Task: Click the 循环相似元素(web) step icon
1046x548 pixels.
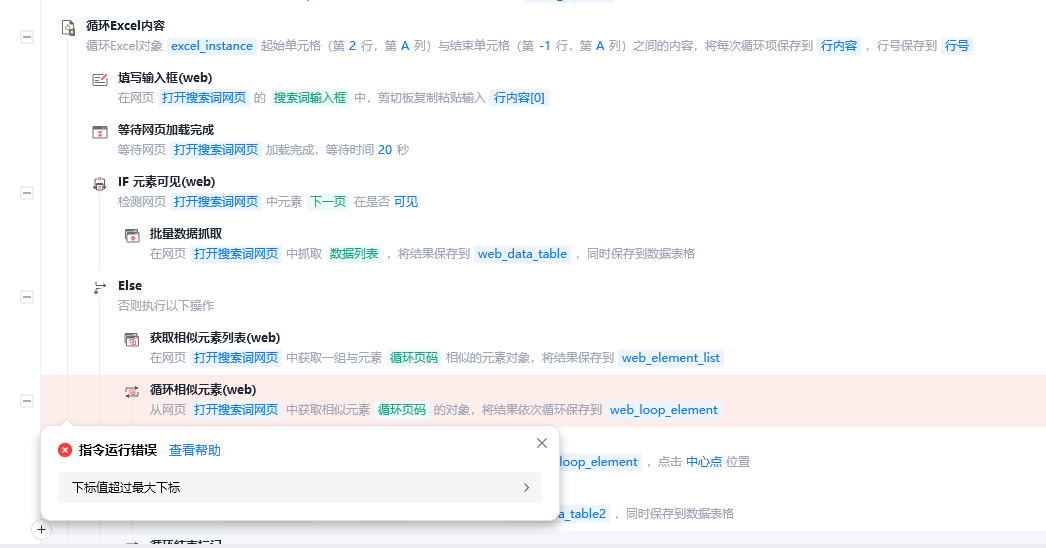Action: (x=132, y=392)
